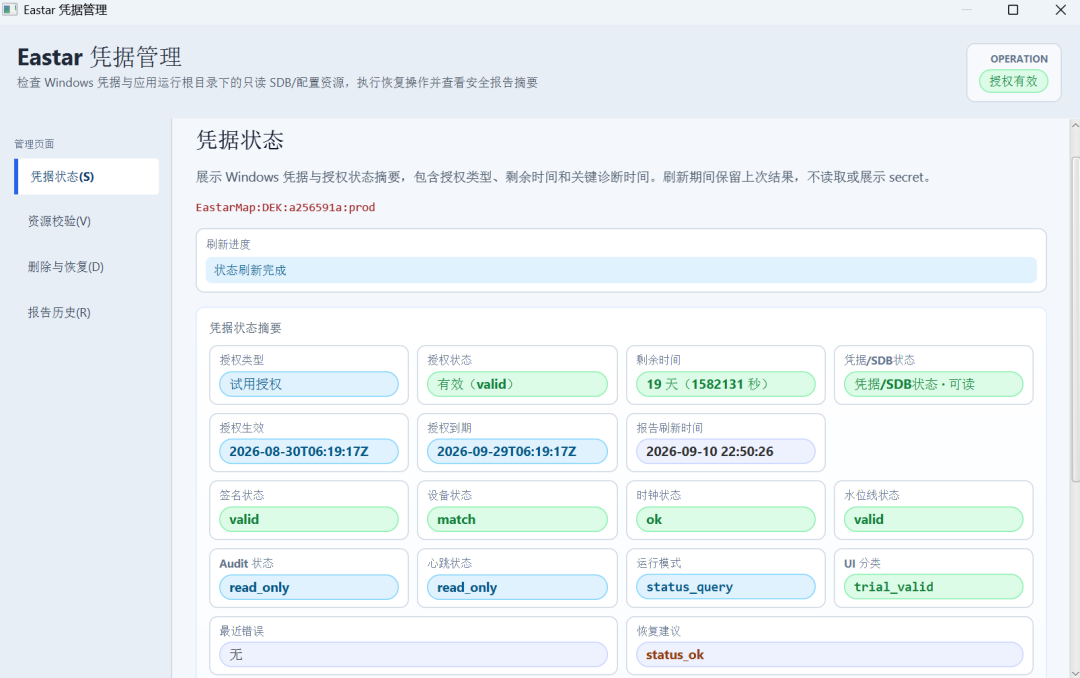This screenshot has height=678, width=1080.
Task: Open the 凭据状态(S) page
Action: pos(87,176)
